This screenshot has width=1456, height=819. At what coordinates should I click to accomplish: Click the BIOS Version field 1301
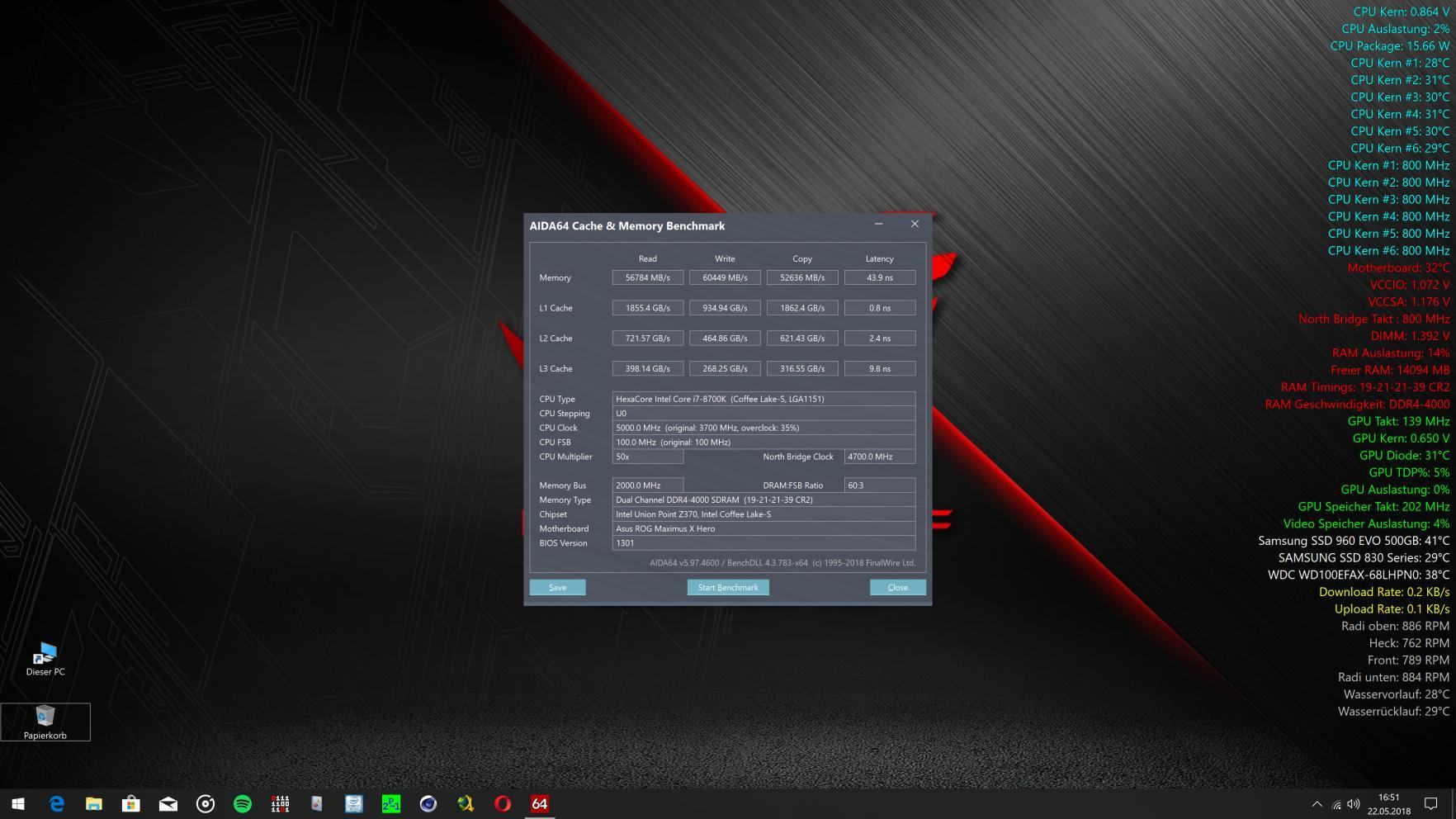tap(763, 543)
